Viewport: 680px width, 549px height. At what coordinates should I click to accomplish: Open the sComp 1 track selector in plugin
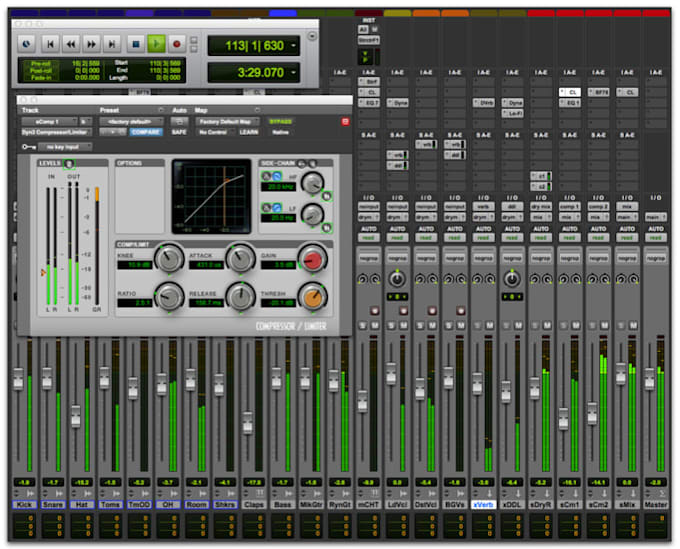click(x=49, y=121)
